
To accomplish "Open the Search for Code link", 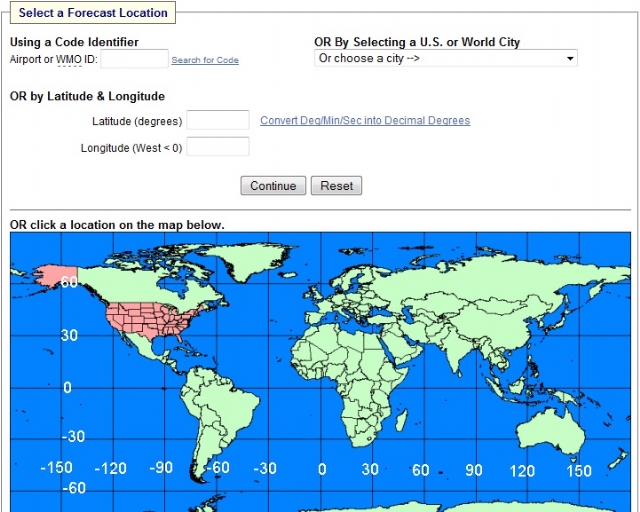I will point(205,60).
